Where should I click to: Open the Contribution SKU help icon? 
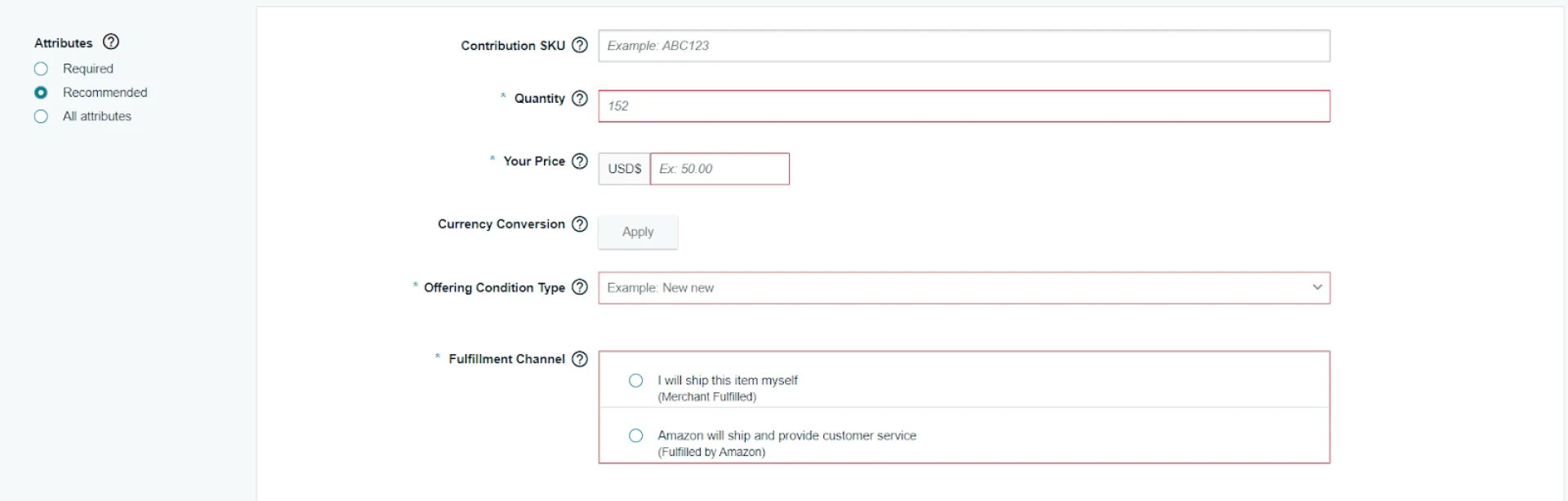[580, 46]
